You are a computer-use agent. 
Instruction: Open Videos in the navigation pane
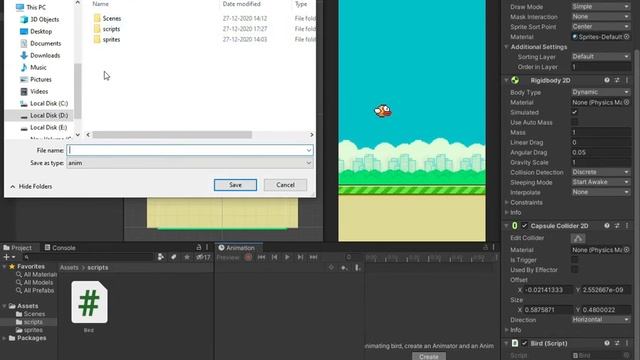34,91
